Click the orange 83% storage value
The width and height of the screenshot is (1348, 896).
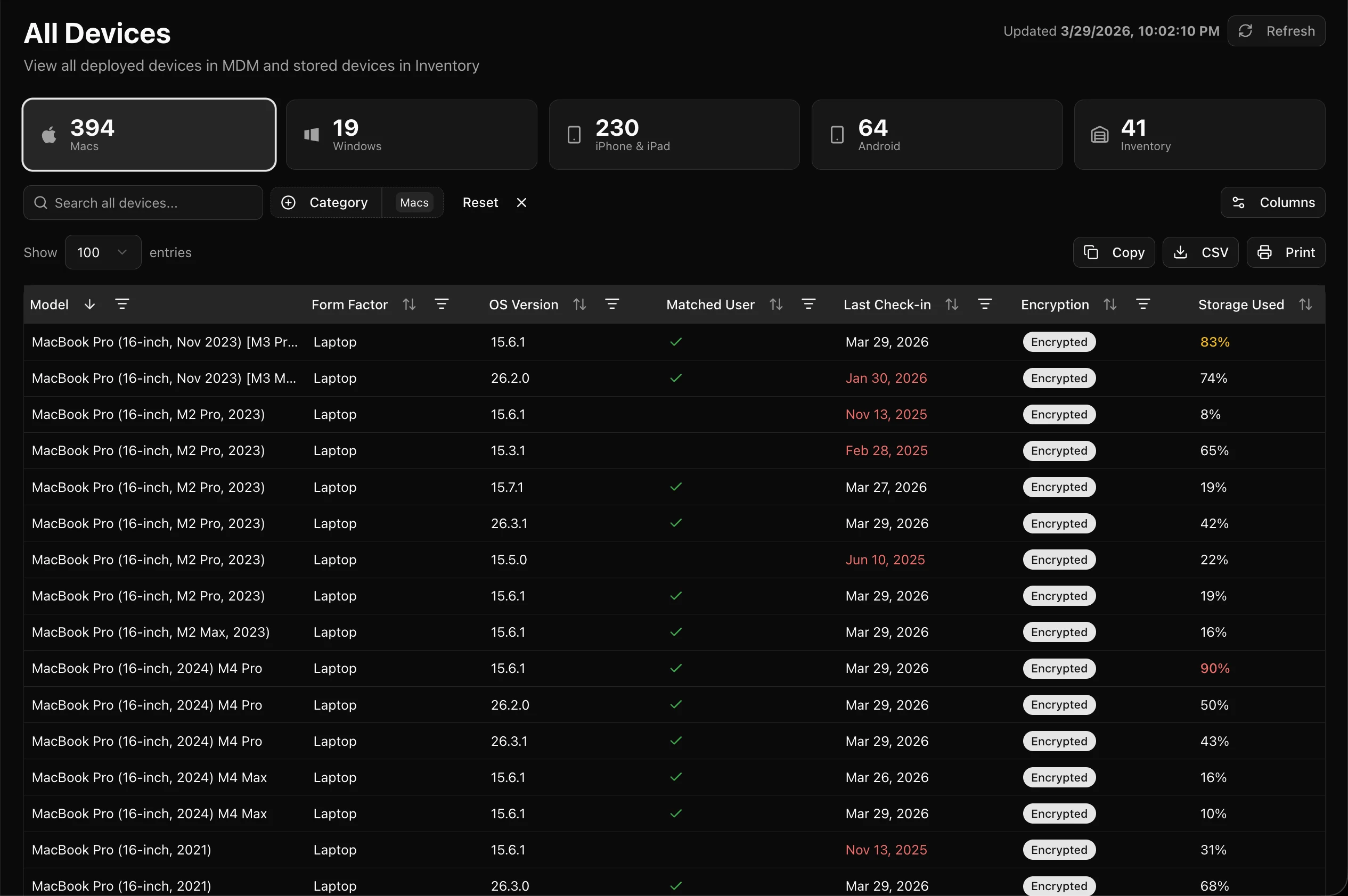tap(1215, 342)
